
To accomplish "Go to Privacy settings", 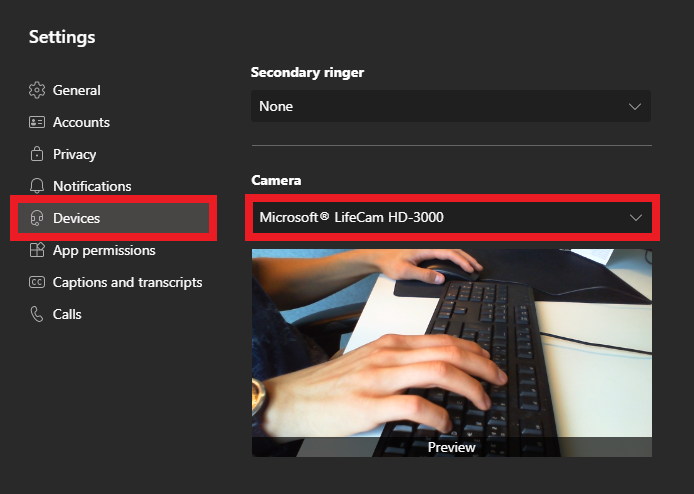I will pyautogui.click(x=113, y=154).
